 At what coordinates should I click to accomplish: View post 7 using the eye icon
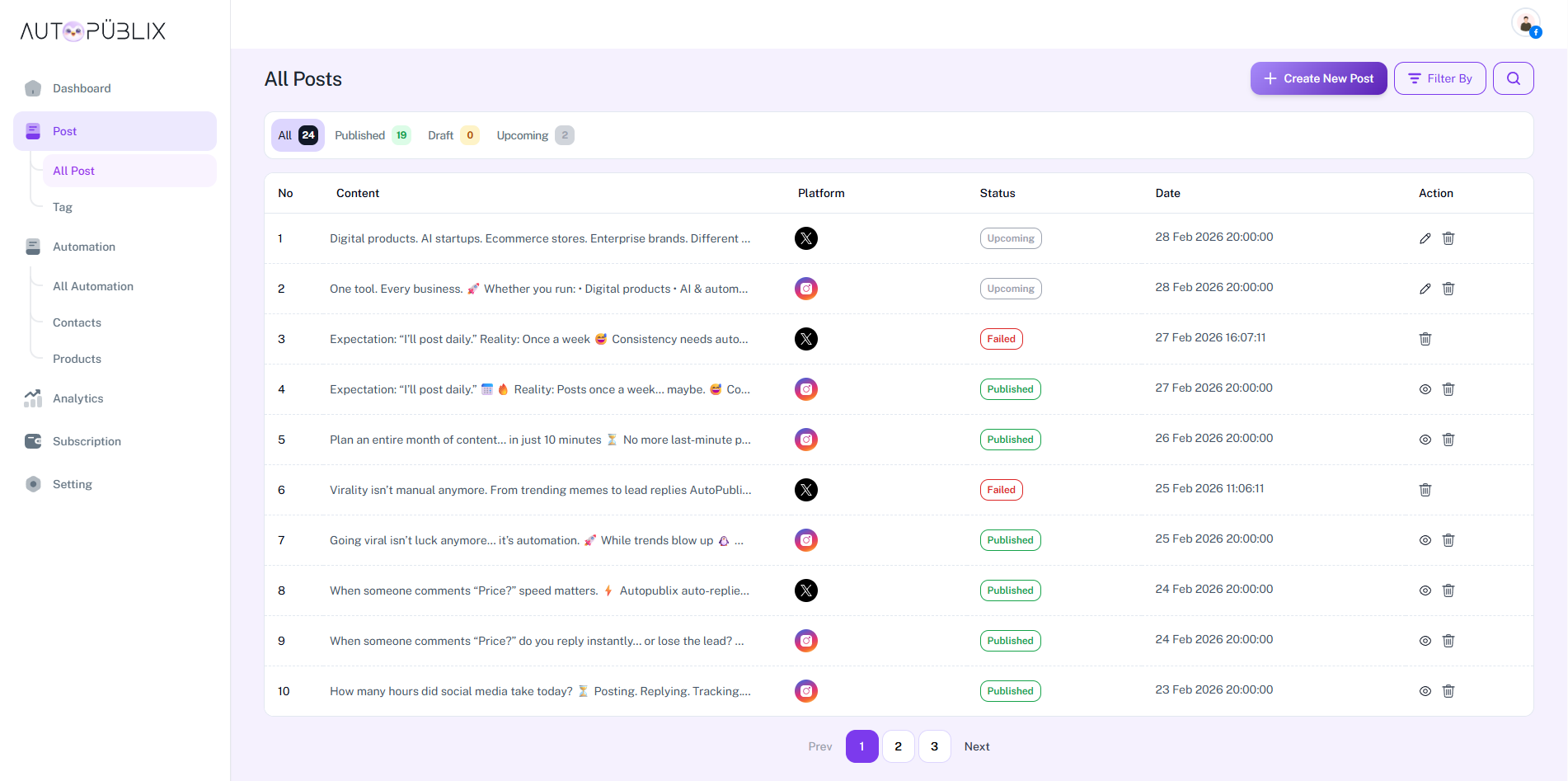point(1425,540)
